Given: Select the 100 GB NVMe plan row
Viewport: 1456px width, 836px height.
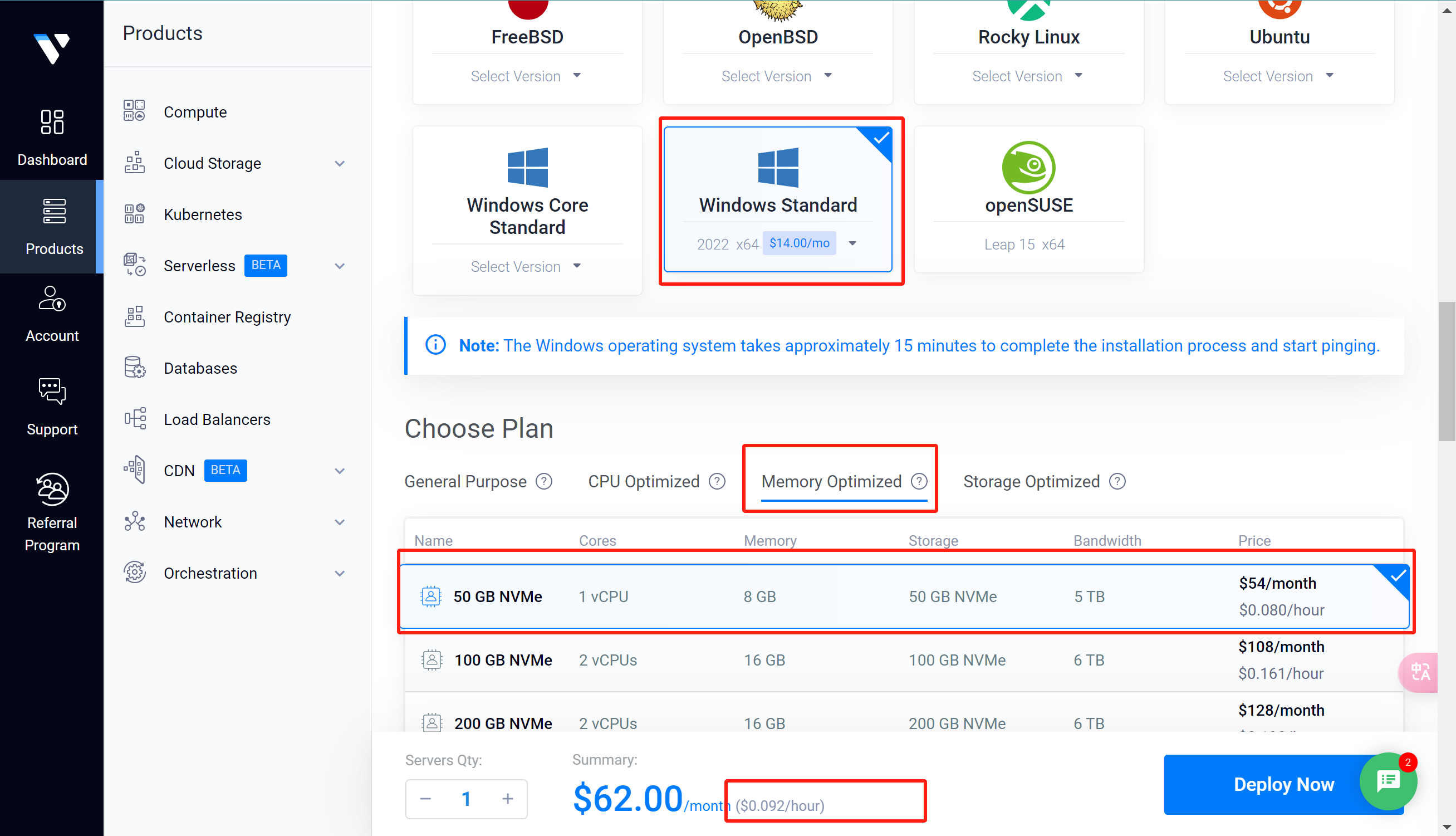Looking at the screenshot, I should 904,660.
